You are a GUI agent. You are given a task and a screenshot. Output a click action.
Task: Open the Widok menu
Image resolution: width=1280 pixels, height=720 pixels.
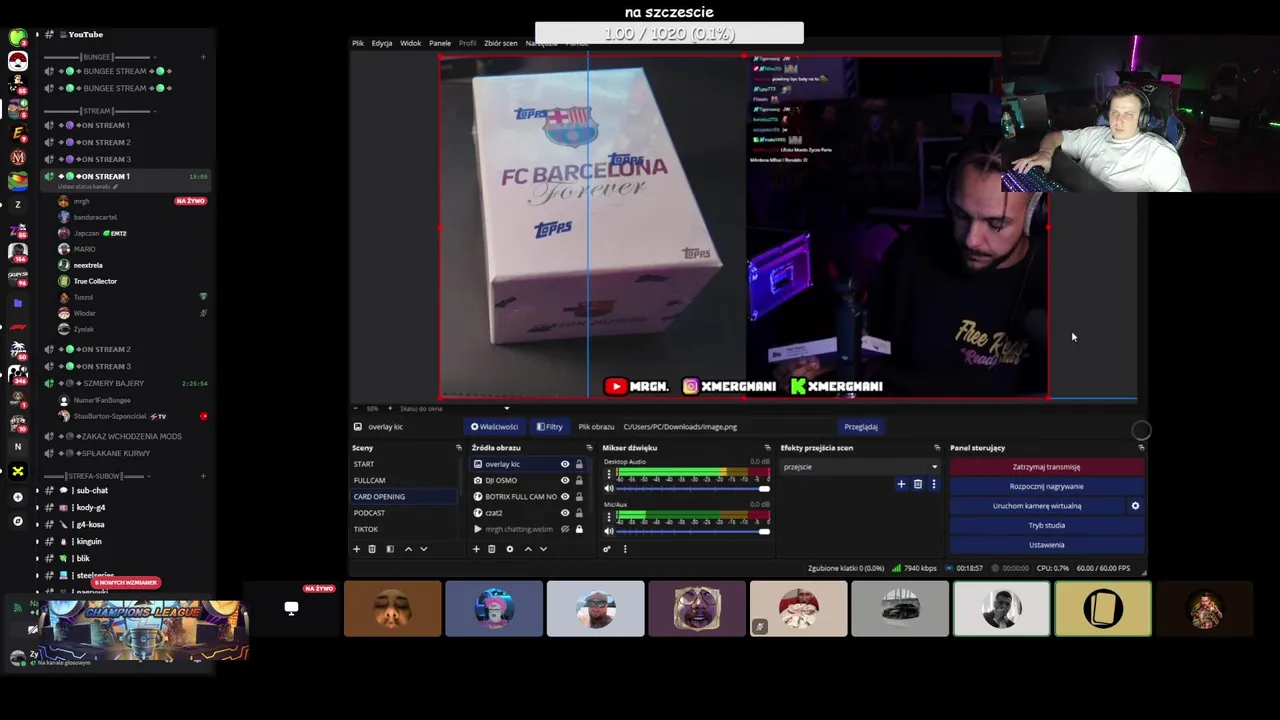(x=411, y=43)
